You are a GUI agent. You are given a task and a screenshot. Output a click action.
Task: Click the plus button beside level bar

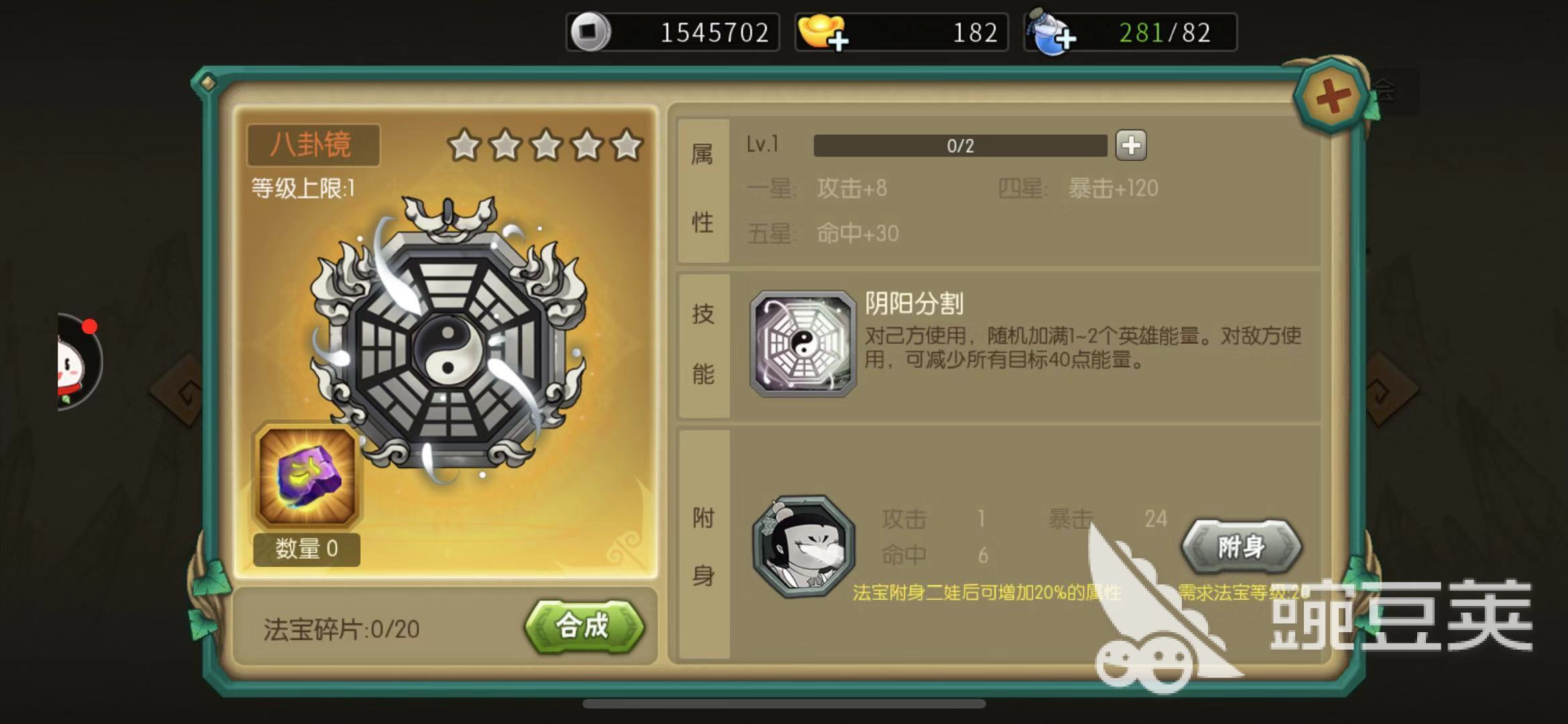(1131, 145)
